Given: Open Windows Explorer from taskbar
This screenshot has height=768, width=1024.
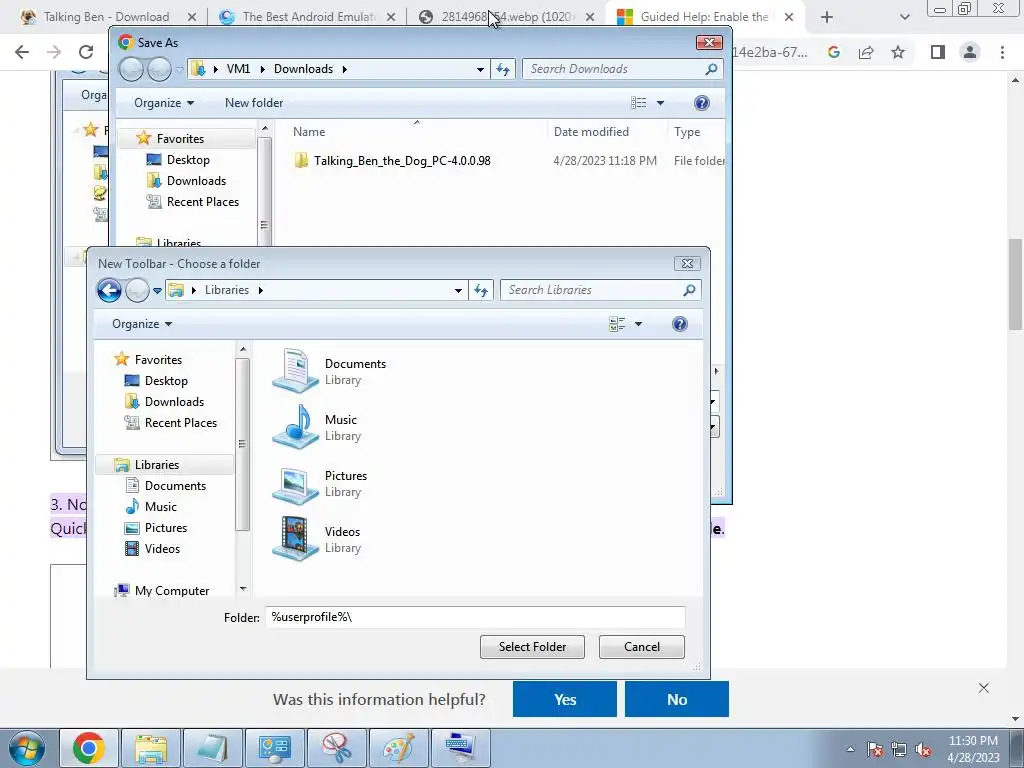Looking at the screenshot, I should pyautogui.click(x=151, y=748).
